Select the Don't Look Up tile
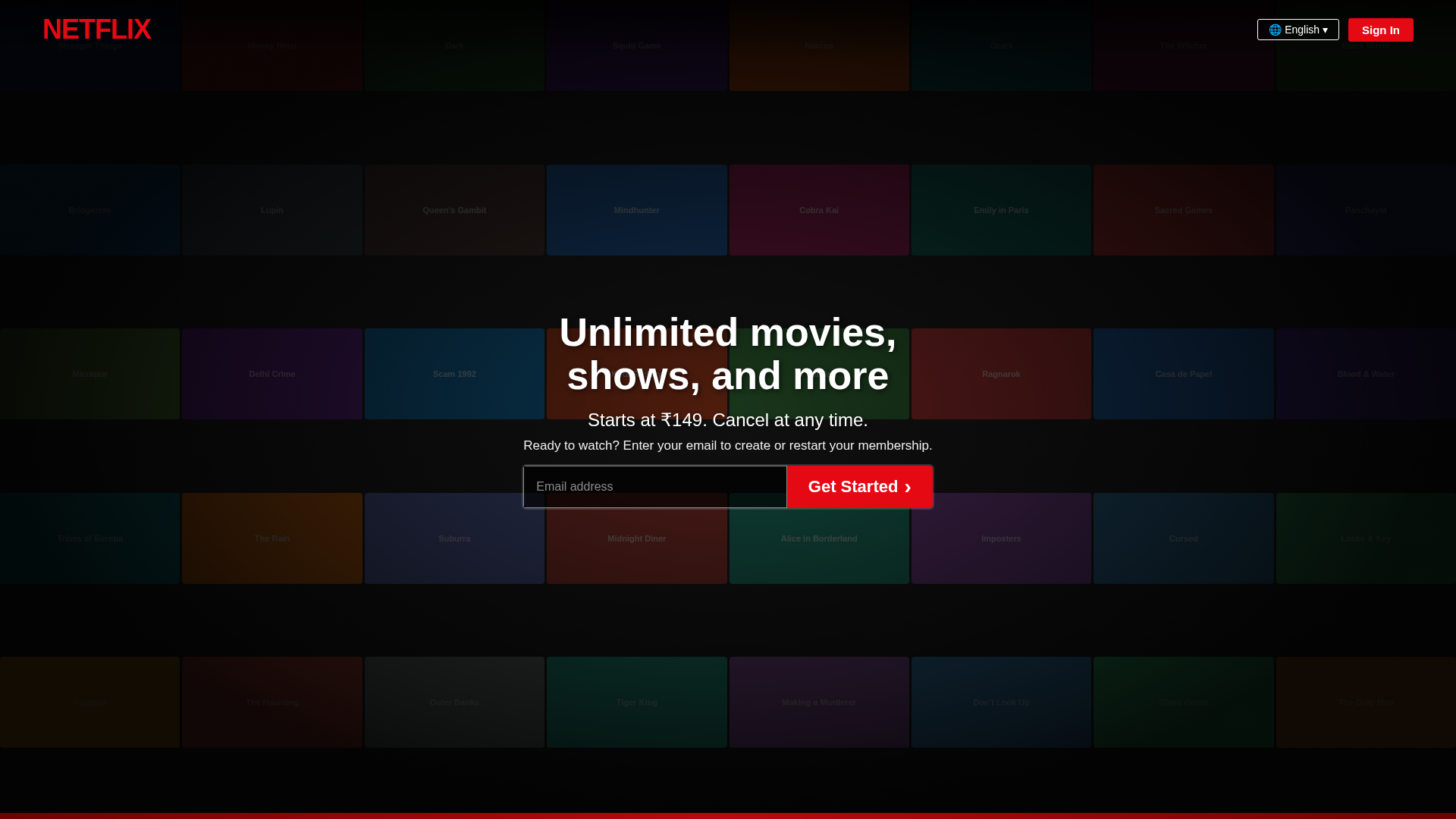This screenshot has height=819, width=1456. pyautogui.click(x=1001, y=702)
